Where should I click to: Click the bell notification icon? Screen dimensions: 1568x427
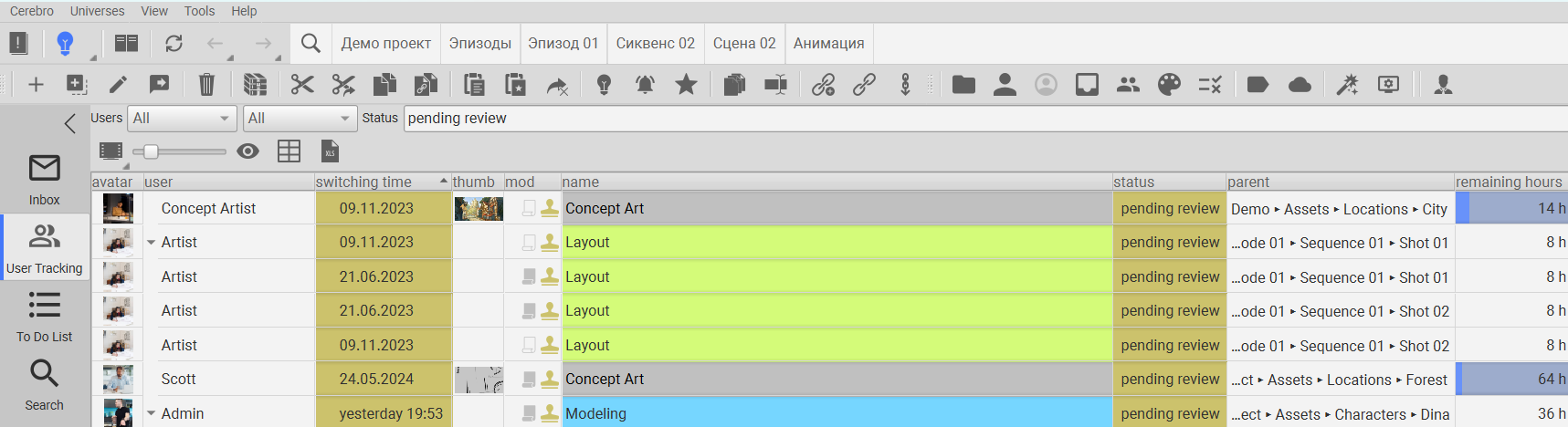tap(645, 85)
